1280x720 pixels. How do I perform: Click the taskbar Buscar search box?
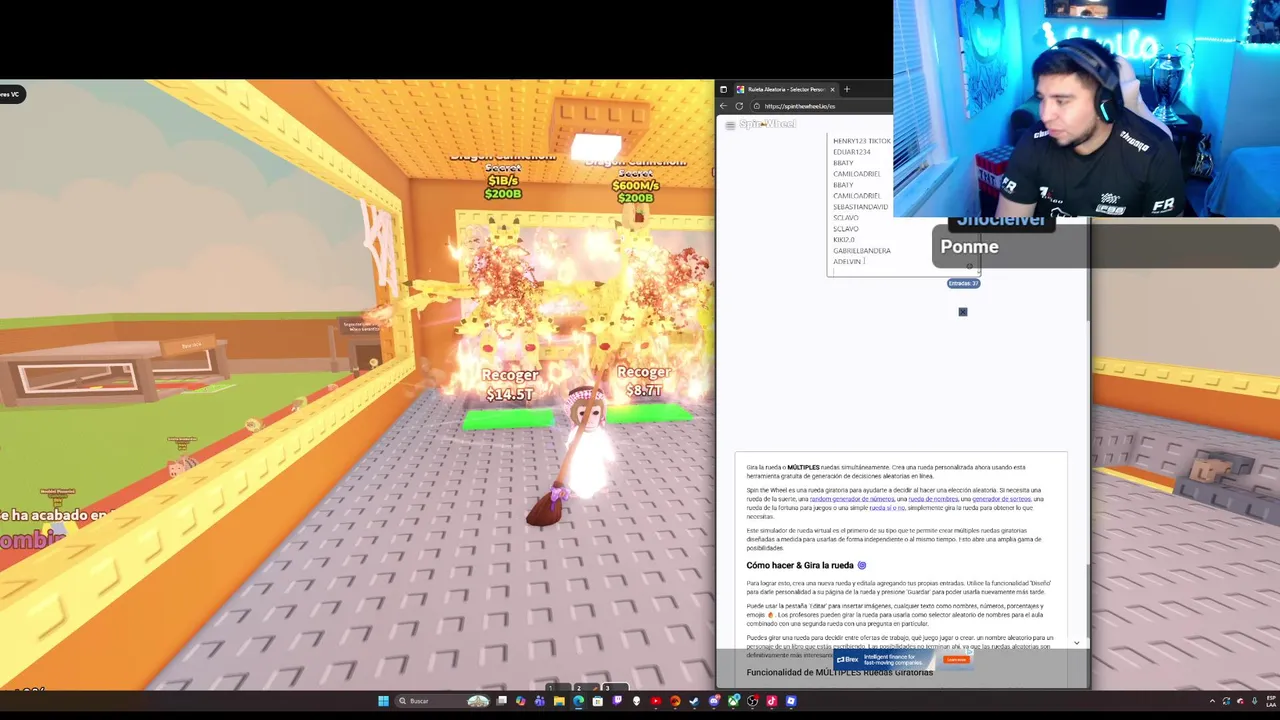(x=443, y=701)
